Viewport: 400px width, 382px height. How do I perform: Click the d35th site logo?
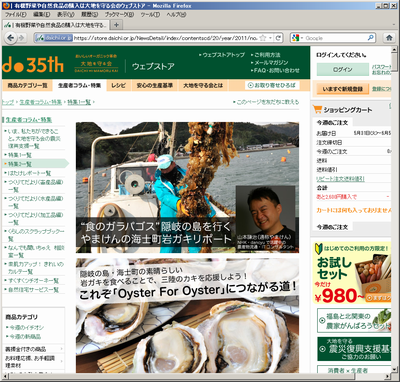[33, 64]
